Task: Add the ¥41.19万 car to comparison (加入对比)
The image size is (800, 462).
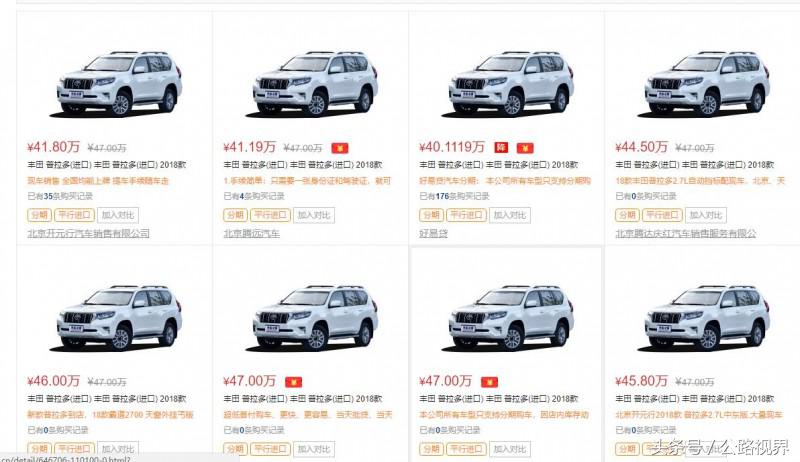Action: click(x=314, y=215)
